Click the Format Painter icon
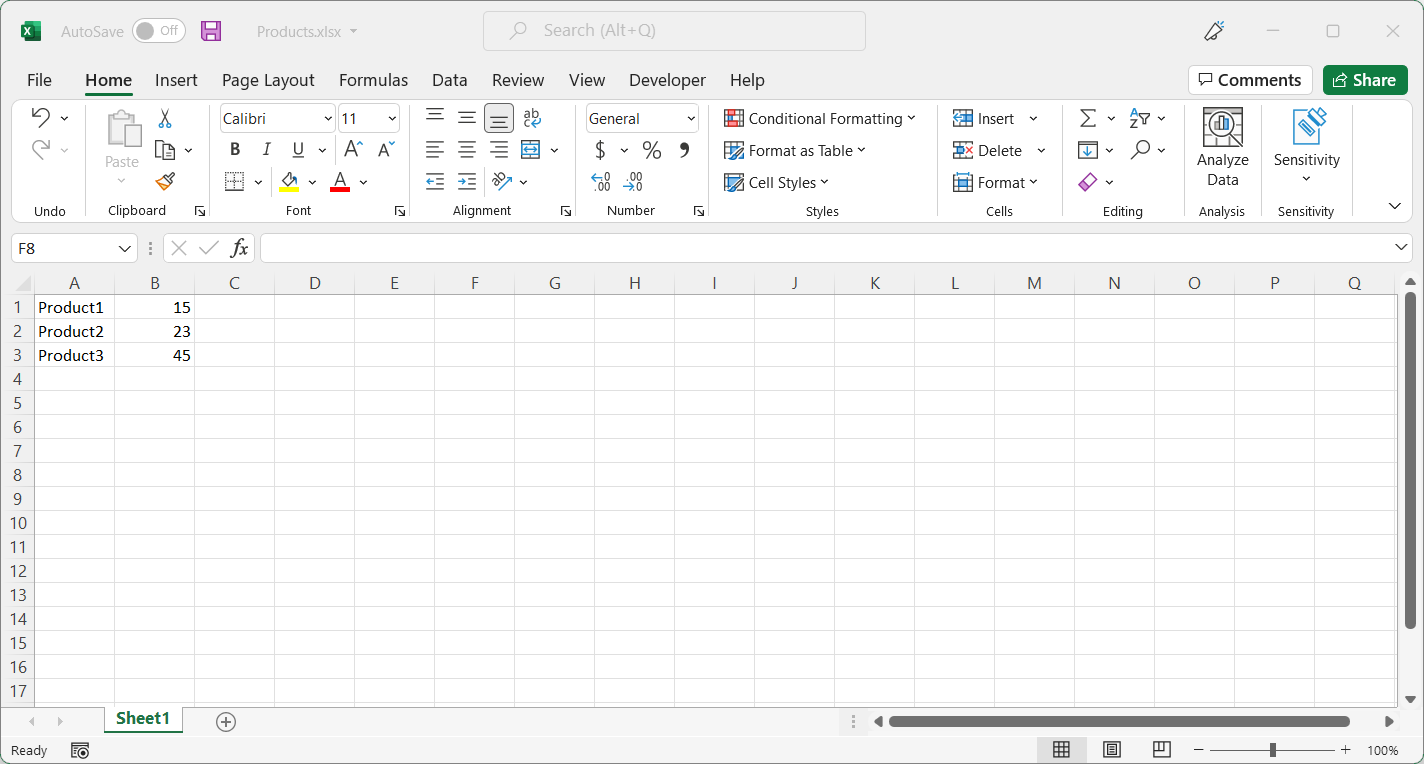 [x=163, y=181]
